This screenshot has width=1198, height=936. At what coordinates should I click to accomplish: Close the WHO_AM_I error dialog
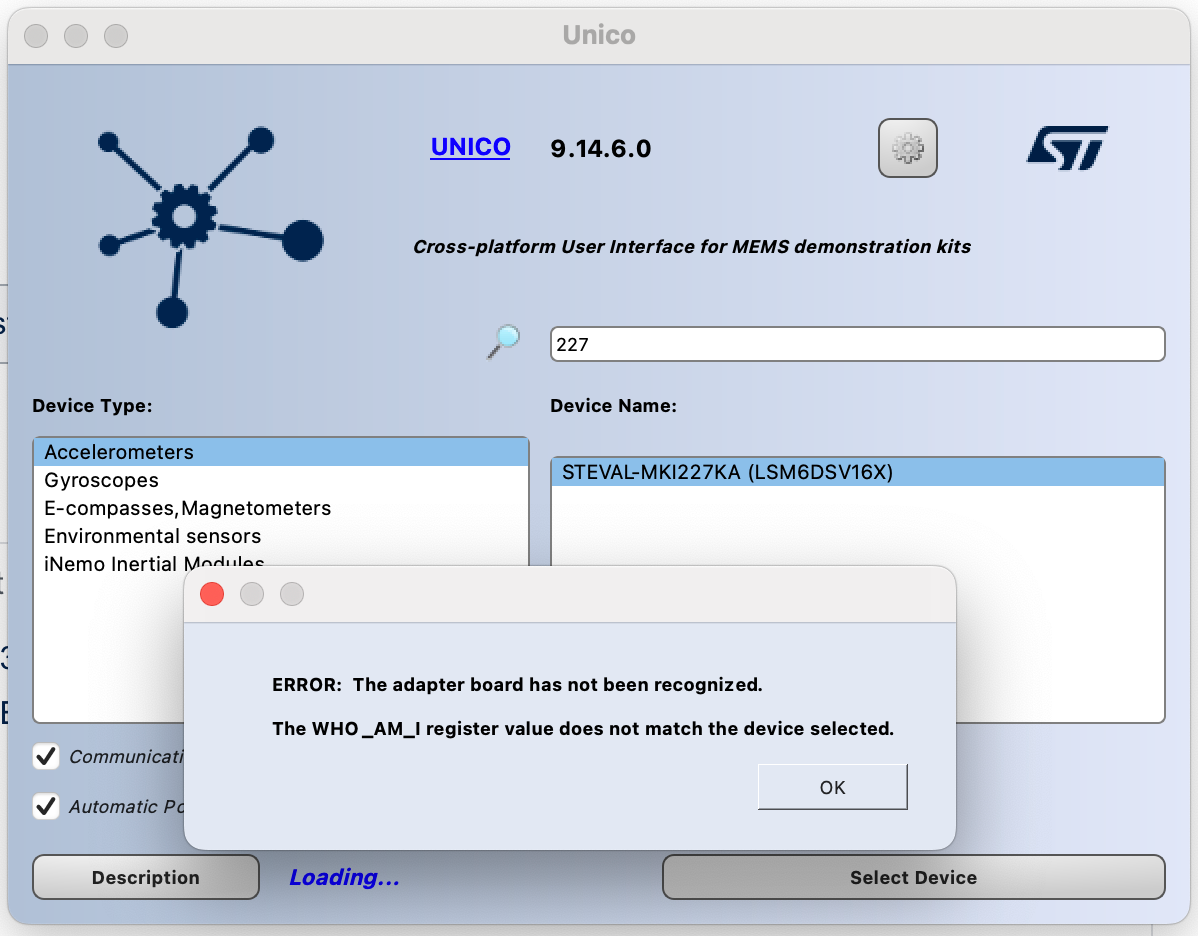(x=211, y=594)
